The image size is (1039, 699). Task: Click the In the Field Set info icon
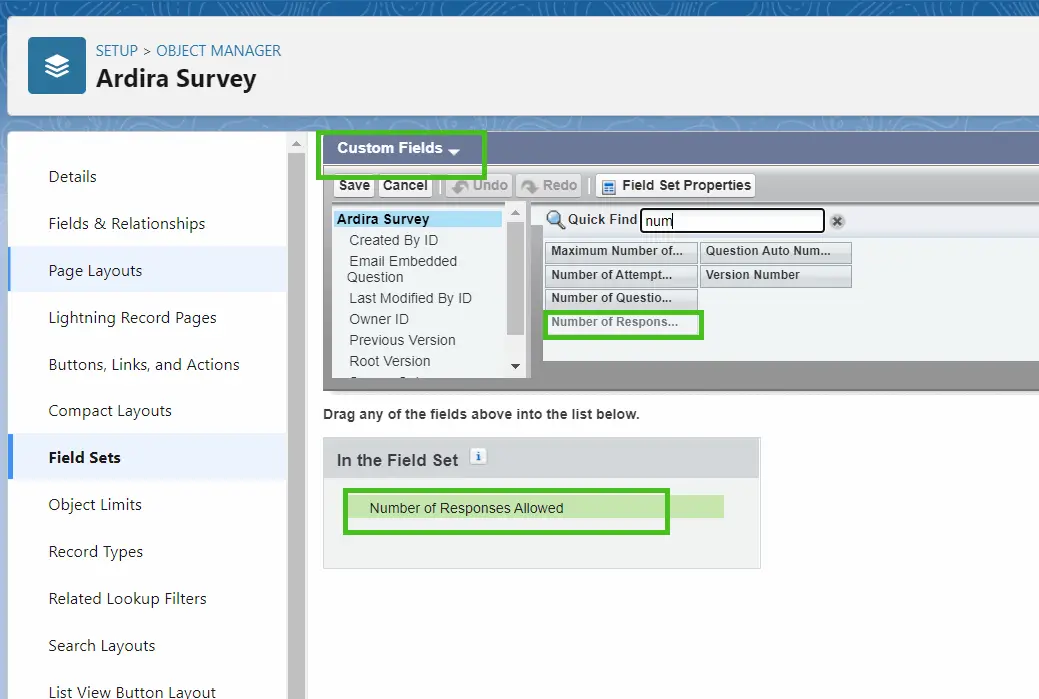(x=478, y=457)
